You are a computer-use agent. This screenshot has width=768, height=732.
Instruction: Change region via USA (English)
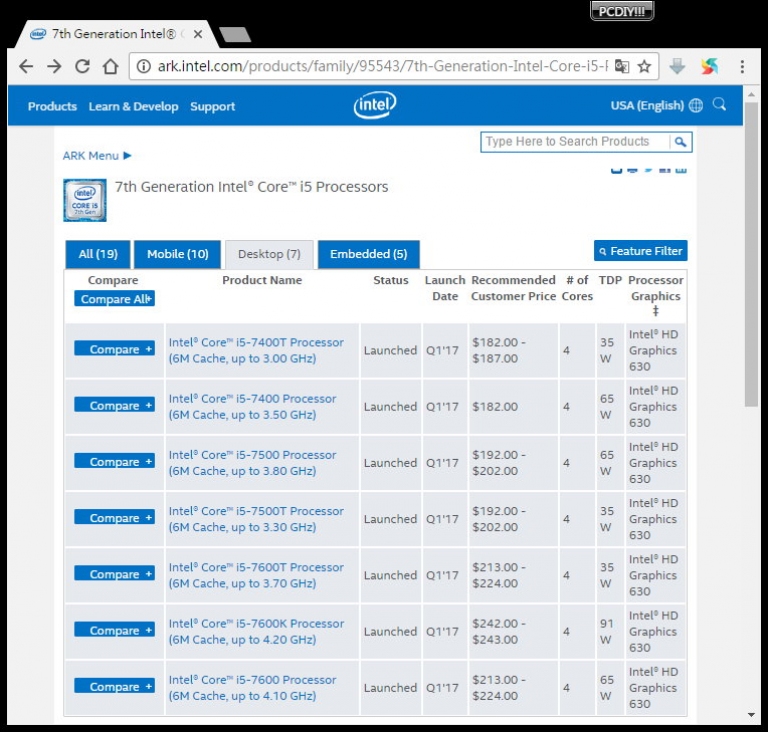click(647, 105)
